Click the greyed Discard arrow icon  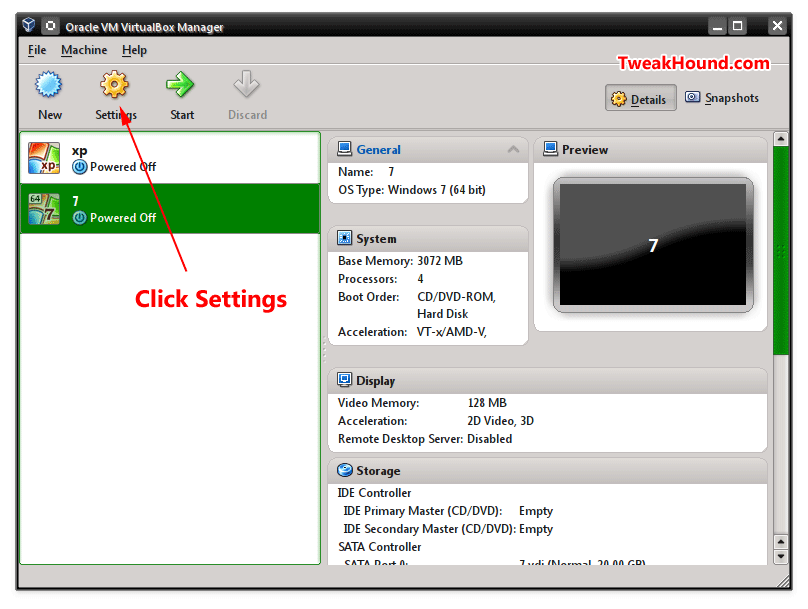point(246,84)
